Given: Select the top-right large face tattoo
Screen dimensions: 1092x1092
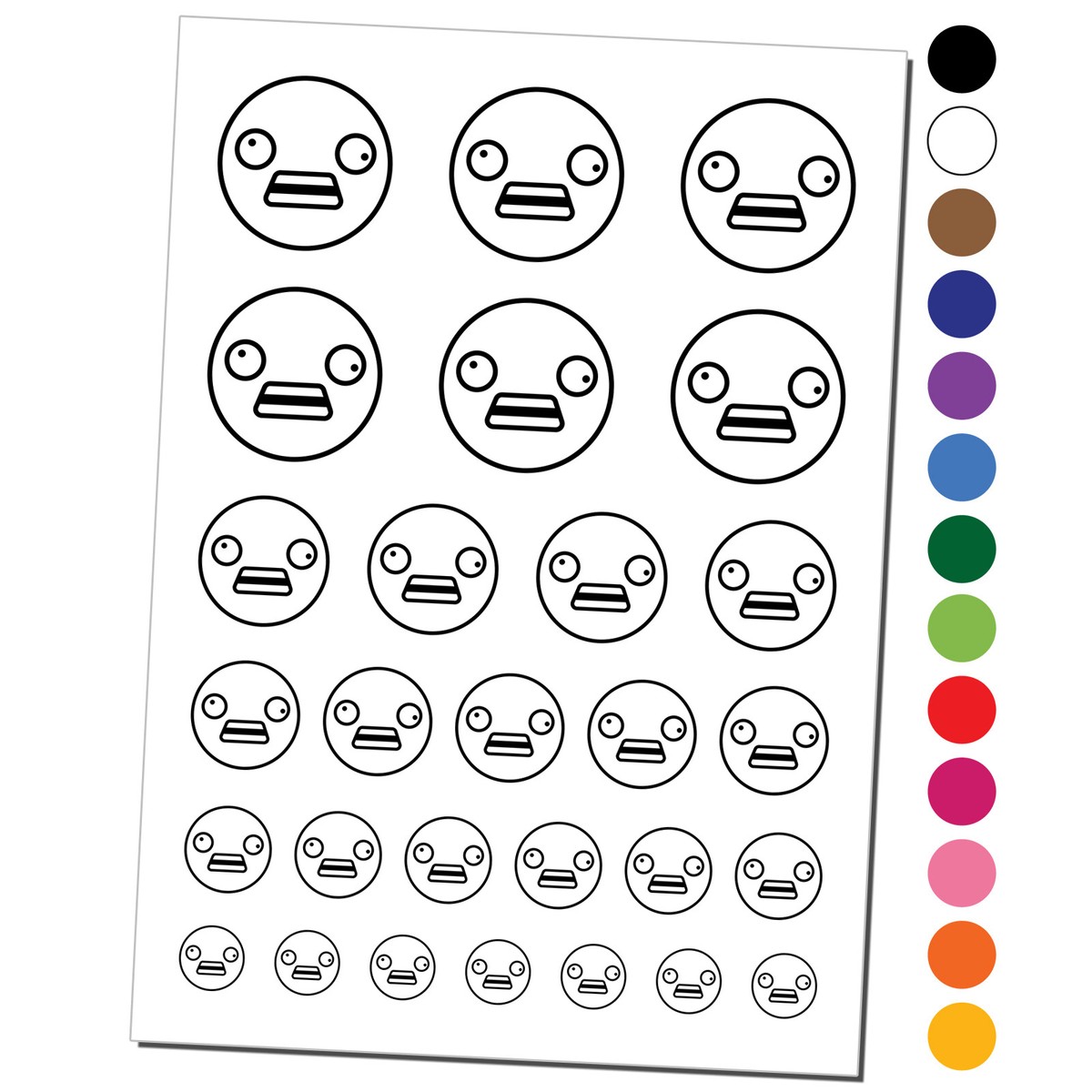Looking at the screenshot, I should (x=769, y=186).
